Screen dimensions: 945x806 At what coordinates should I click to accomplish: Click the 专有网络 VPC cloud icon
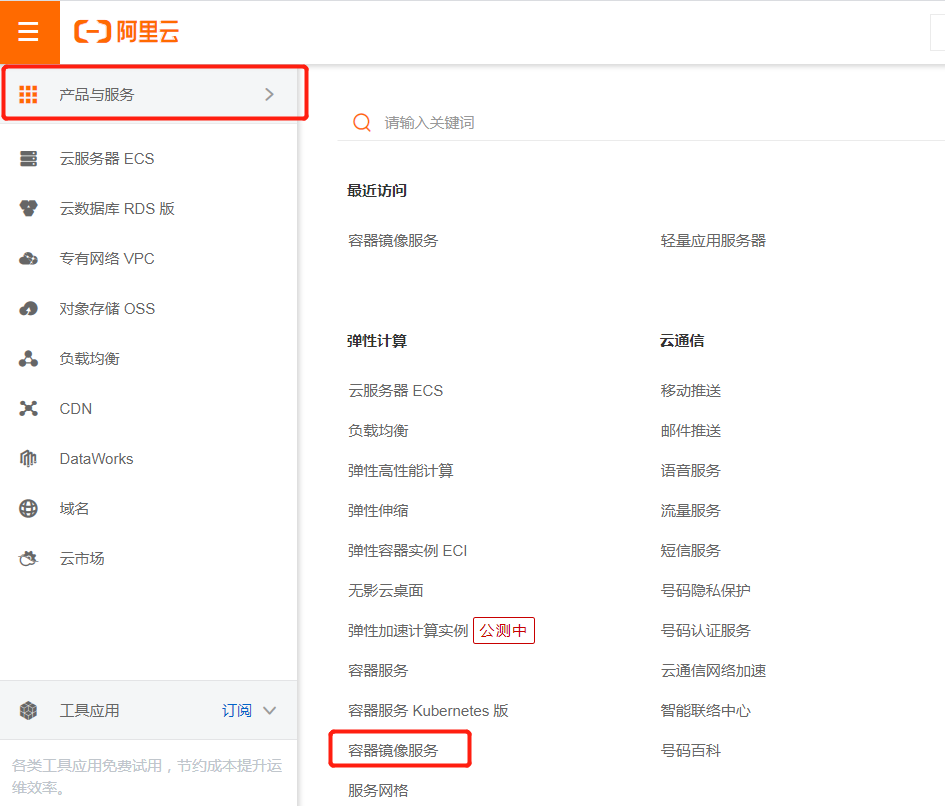(x=28, y=258)
